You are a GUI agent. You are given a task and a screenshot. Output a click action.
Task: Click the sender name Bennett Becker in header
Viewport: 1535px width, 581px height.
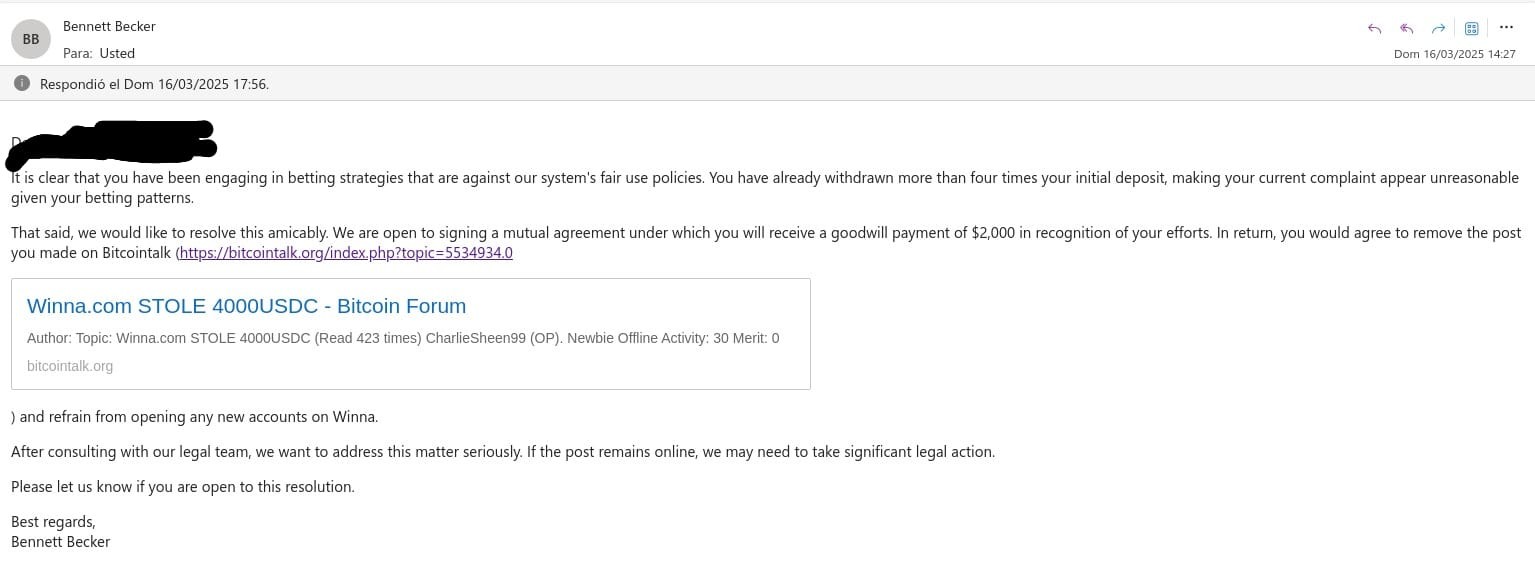pyautogui.click(x=109, y=26)
